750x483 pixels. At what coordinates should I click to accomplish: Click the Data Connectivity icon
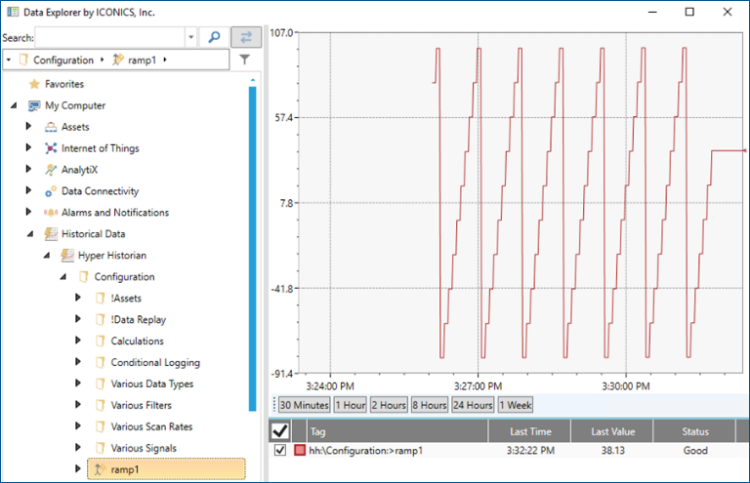pyautogui.click(x=51, y=191)
